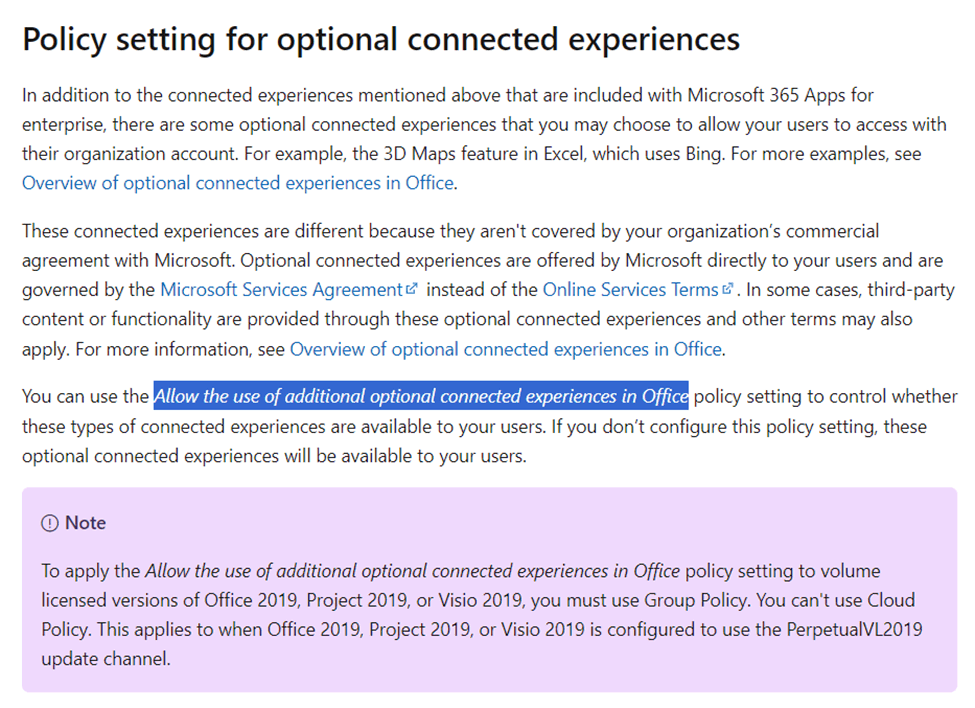Image resolution: width=975 pixels, height=708 pixels.
Task: Click the highlighted italic policy name text
Action: coord(421,396)
